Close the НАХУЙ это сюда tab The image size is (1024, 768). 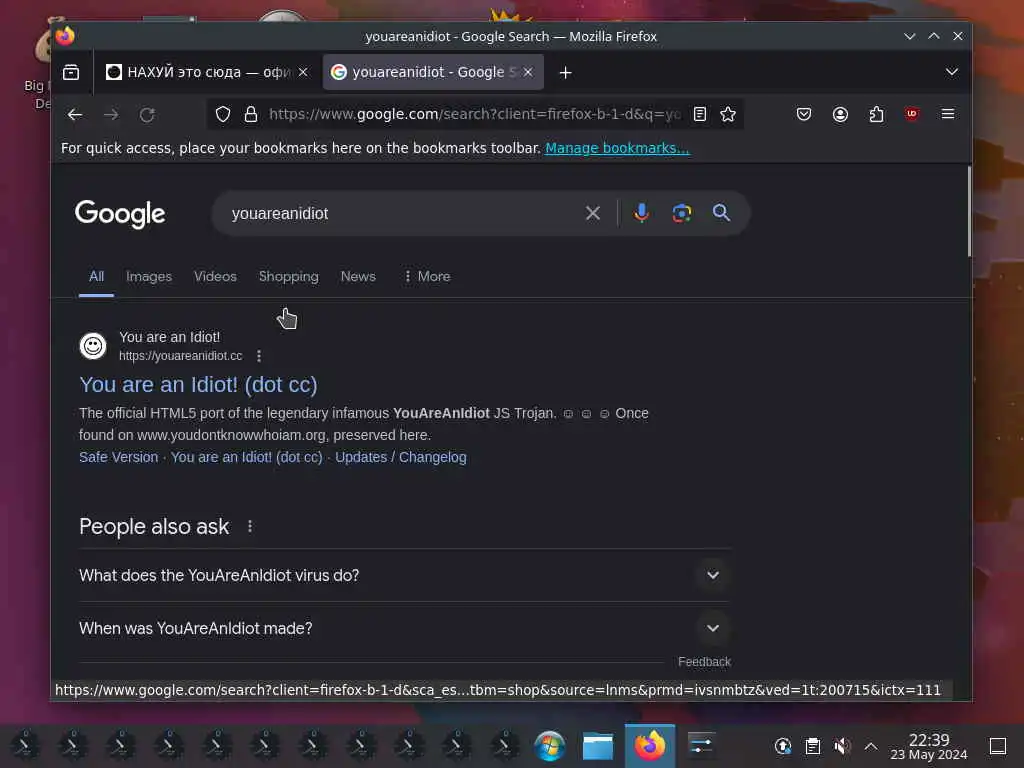tap(303, 72)
